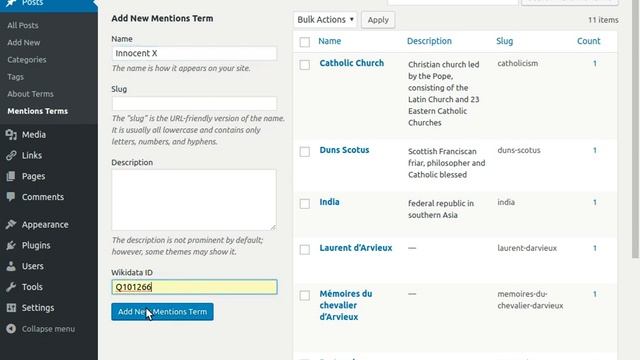Open the Tools menu label
This screenshot has width=640, height=360.
pyautogui.click(x=32, y=287)
